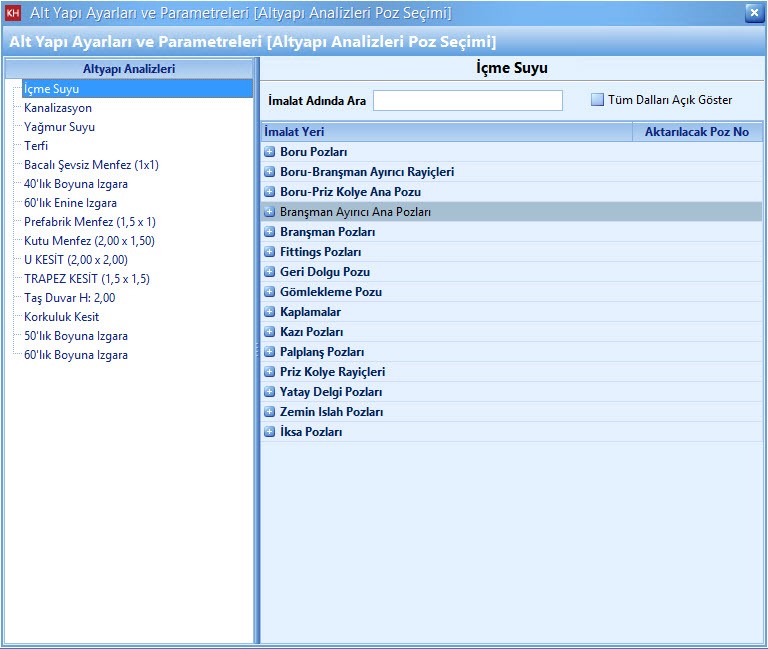This screenshot has height=649, width=768.
Task: Select Kanalizasyon in the left tree
Action: click(x=58, y=108)
